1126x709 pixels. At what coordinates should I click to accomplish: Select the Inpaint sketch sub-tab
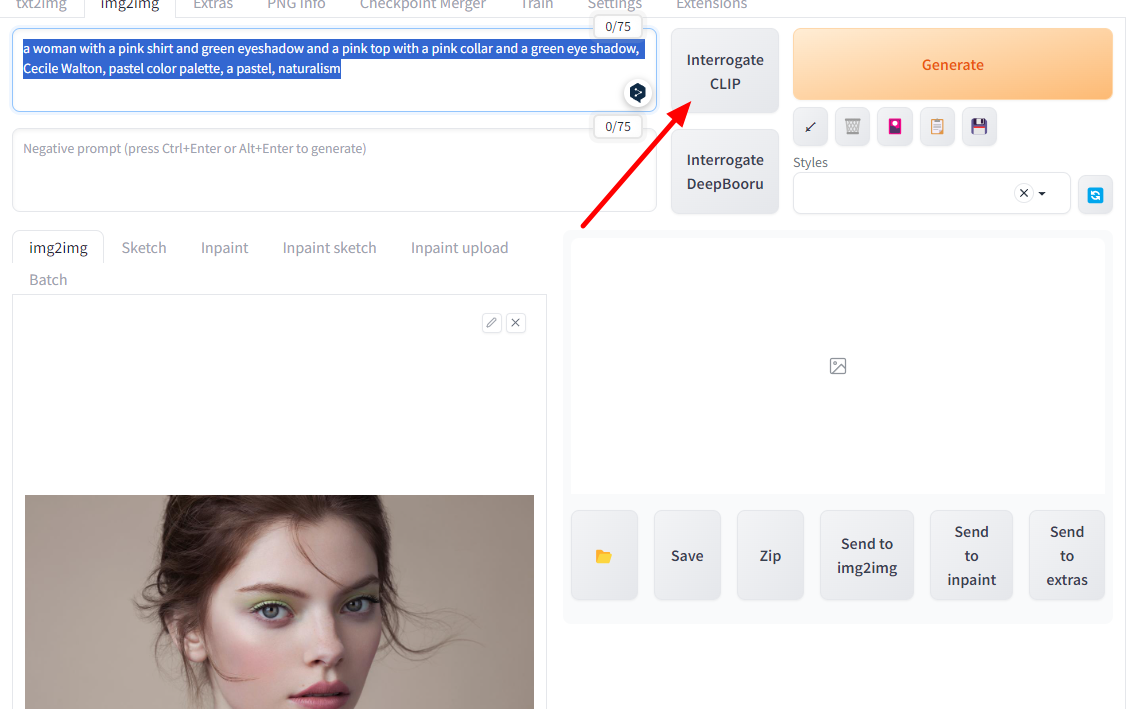click(329, 248)
